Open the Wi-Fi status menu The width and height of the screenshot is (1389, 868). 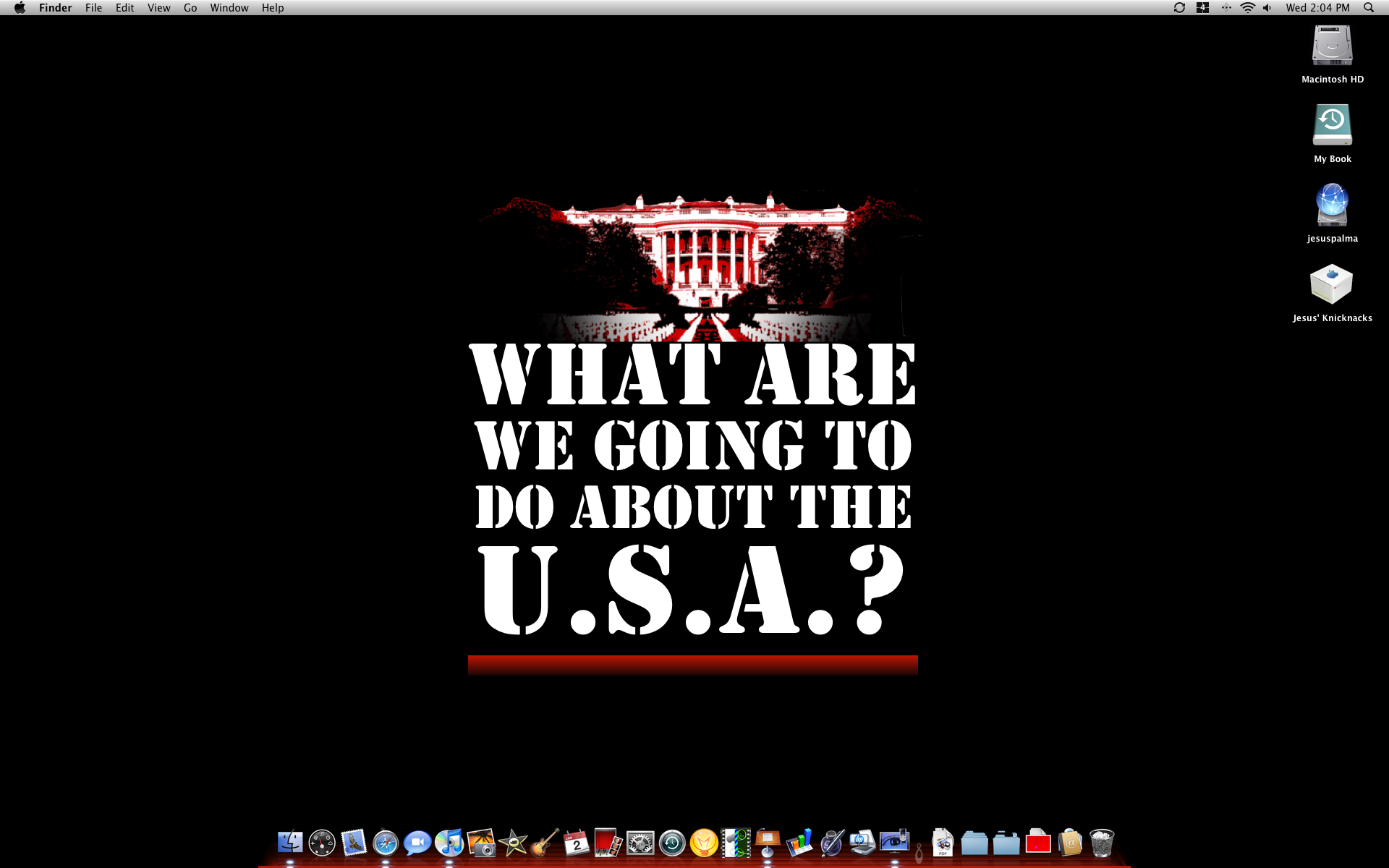click(x=1247, y=8)
